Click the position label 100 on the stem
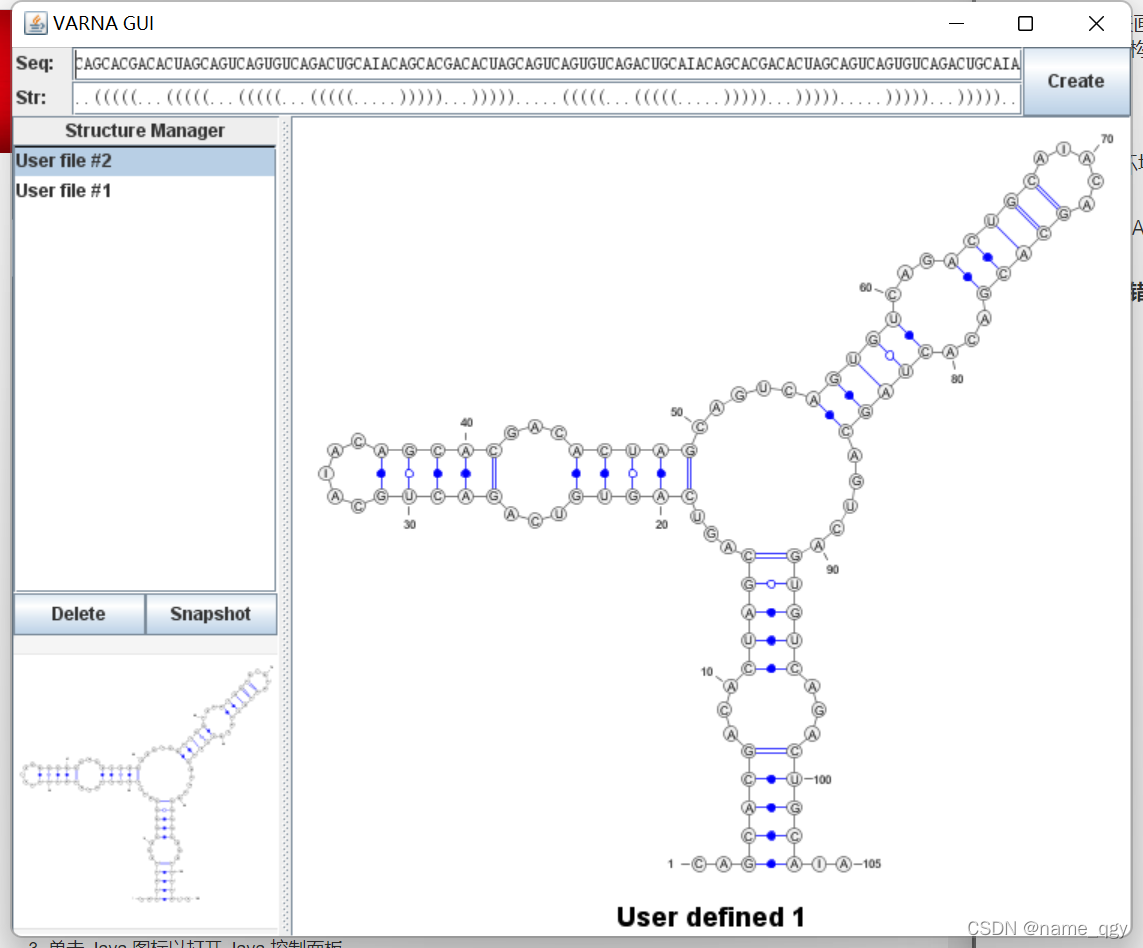Image resolution: width=1143 pixels, height=948 pixels. coord(822,780)
